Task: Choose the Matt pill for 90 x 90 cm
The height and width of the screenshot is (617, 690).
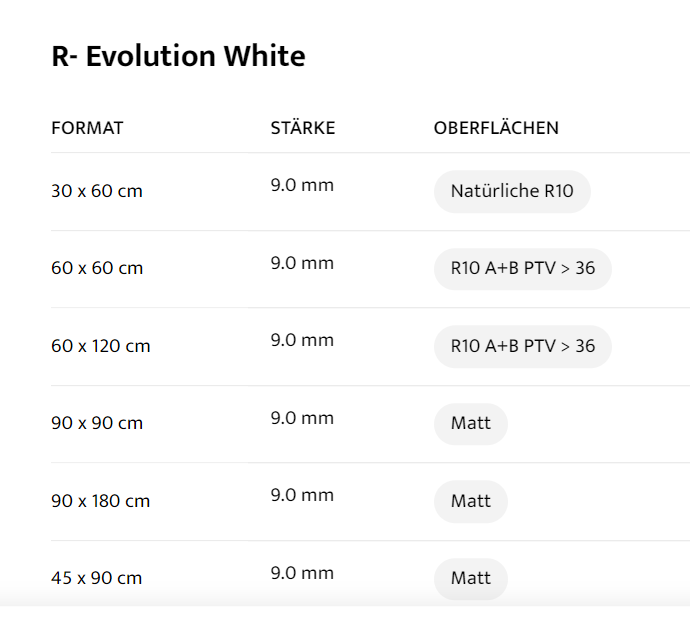Action: [470, 423]
